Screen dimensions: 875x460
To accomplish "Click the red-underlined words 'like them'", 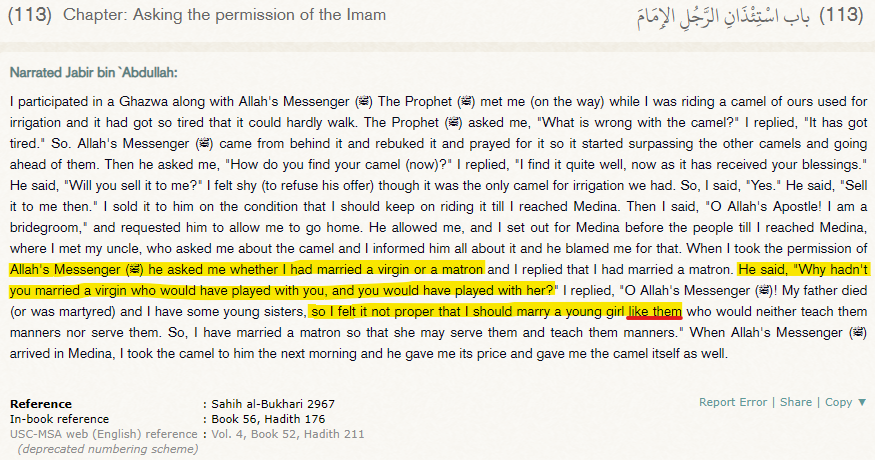I will coord(655,311).
